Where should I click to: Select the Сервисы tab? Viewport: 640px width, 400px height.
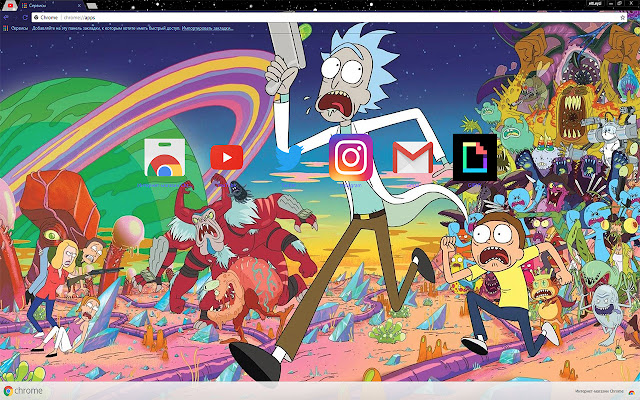pyautogui.click(x=49, y=6)
